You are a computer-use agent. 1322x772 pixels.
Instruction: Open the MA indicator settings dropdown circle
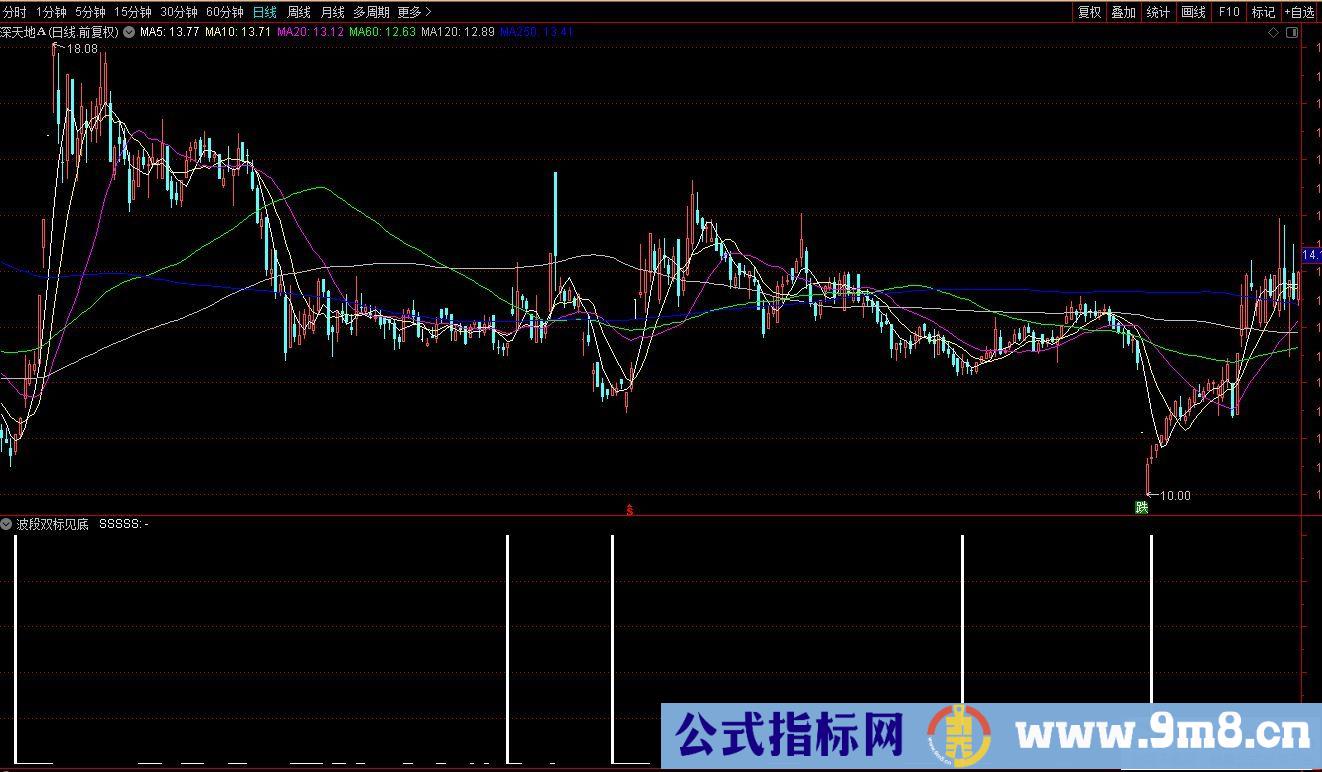(x=128, y=32)
